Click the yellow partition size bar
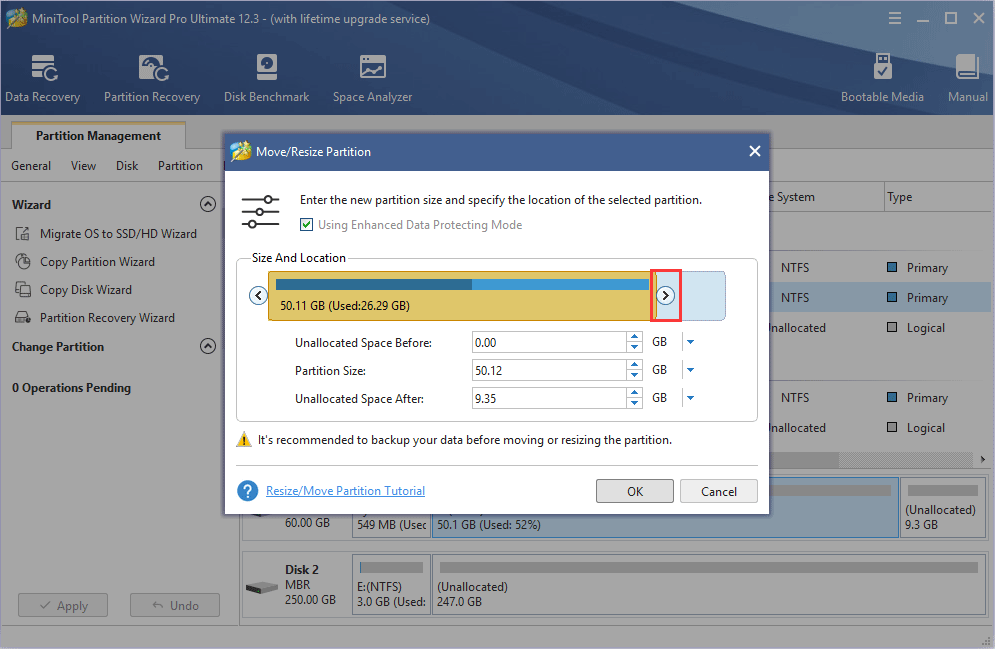This screenshot has height=649, width=995. tap(460, 296)
